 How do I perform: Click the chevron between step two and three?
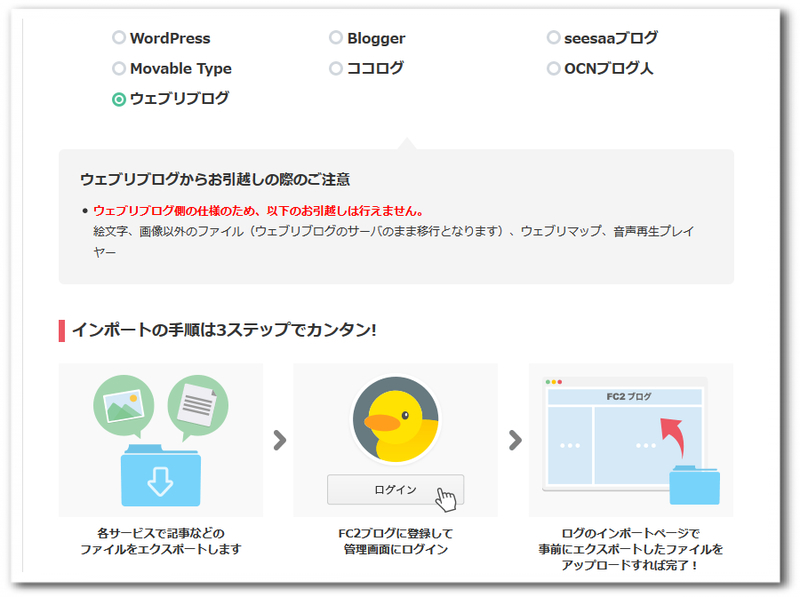[x=515, y=440]
